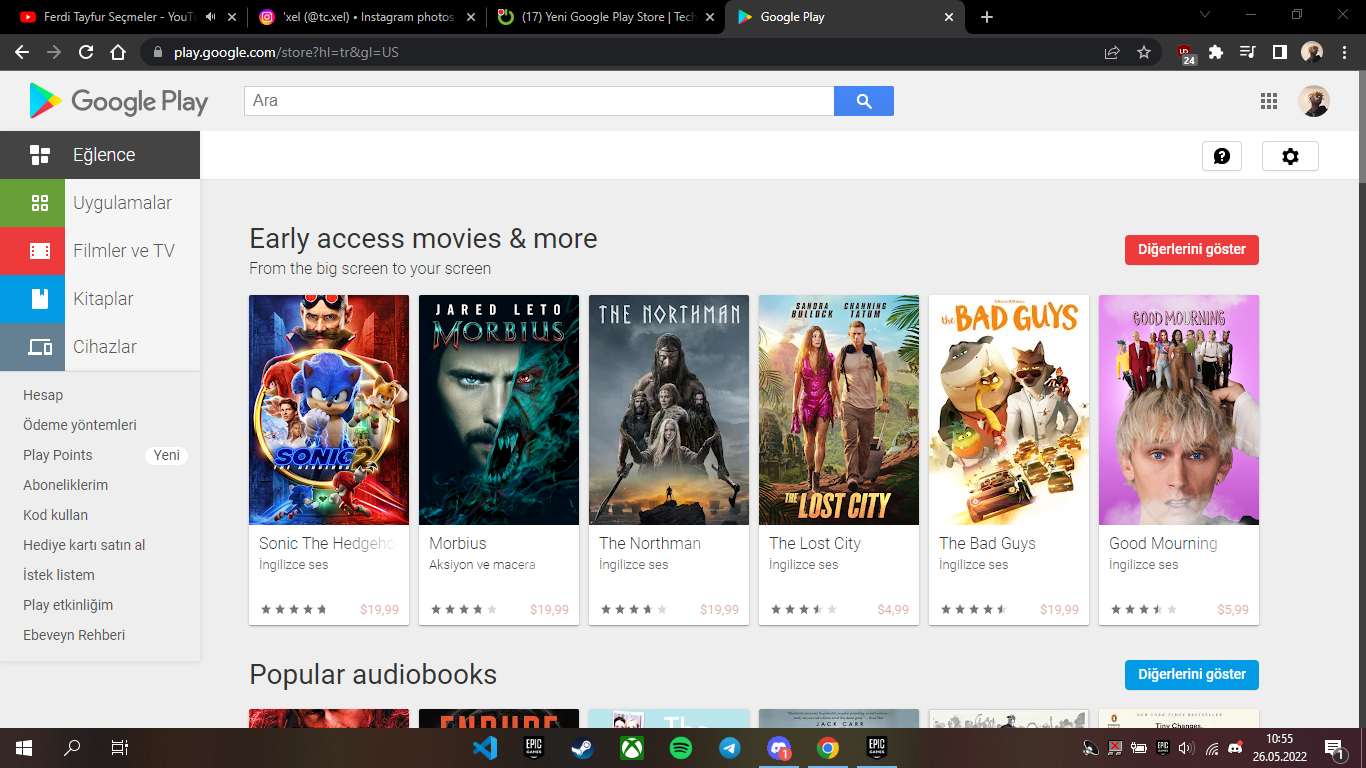
Task: Open the Play etkinliğim link
Action: click(x=68, y=605)
